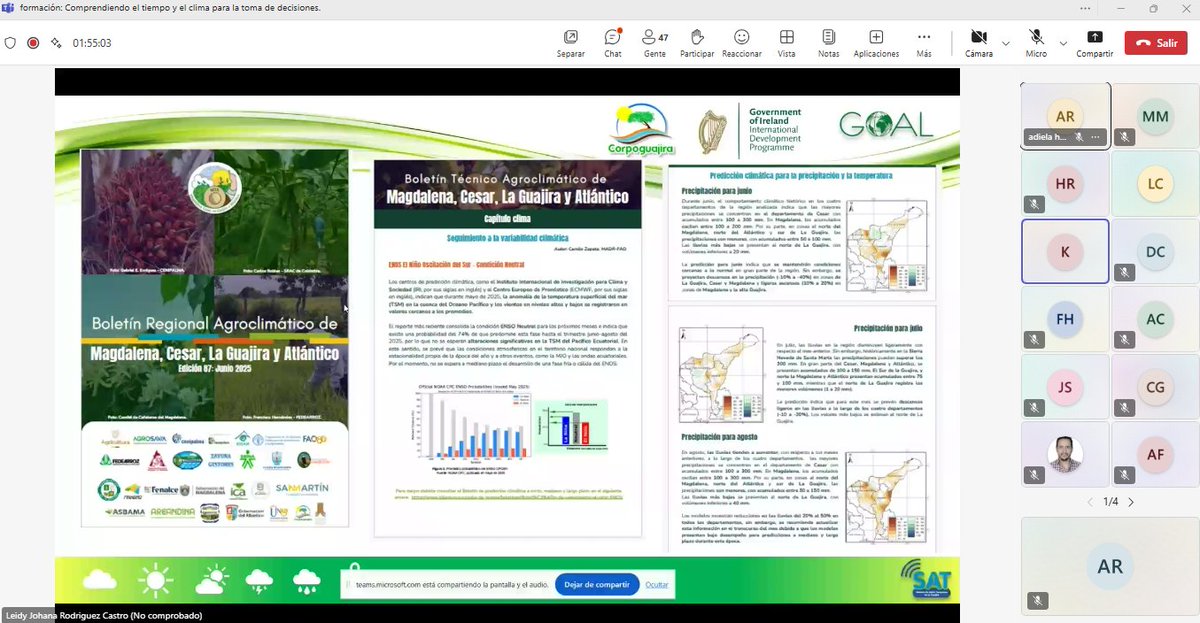Image resolution: width=1200 pixels, height=623 pixels.
Task: Select the MM participant tile
Action: [1155, 116]
